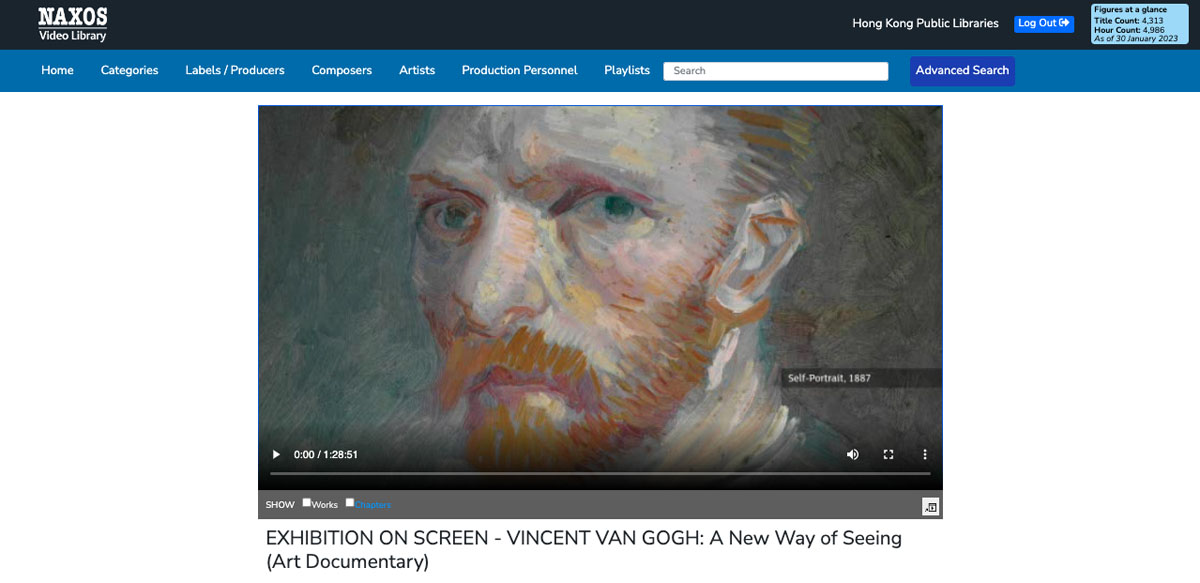Enter fullscreen video mode
Image resolution: width=1200 pixels, height=583 pixels.
[x=888, y=455]
